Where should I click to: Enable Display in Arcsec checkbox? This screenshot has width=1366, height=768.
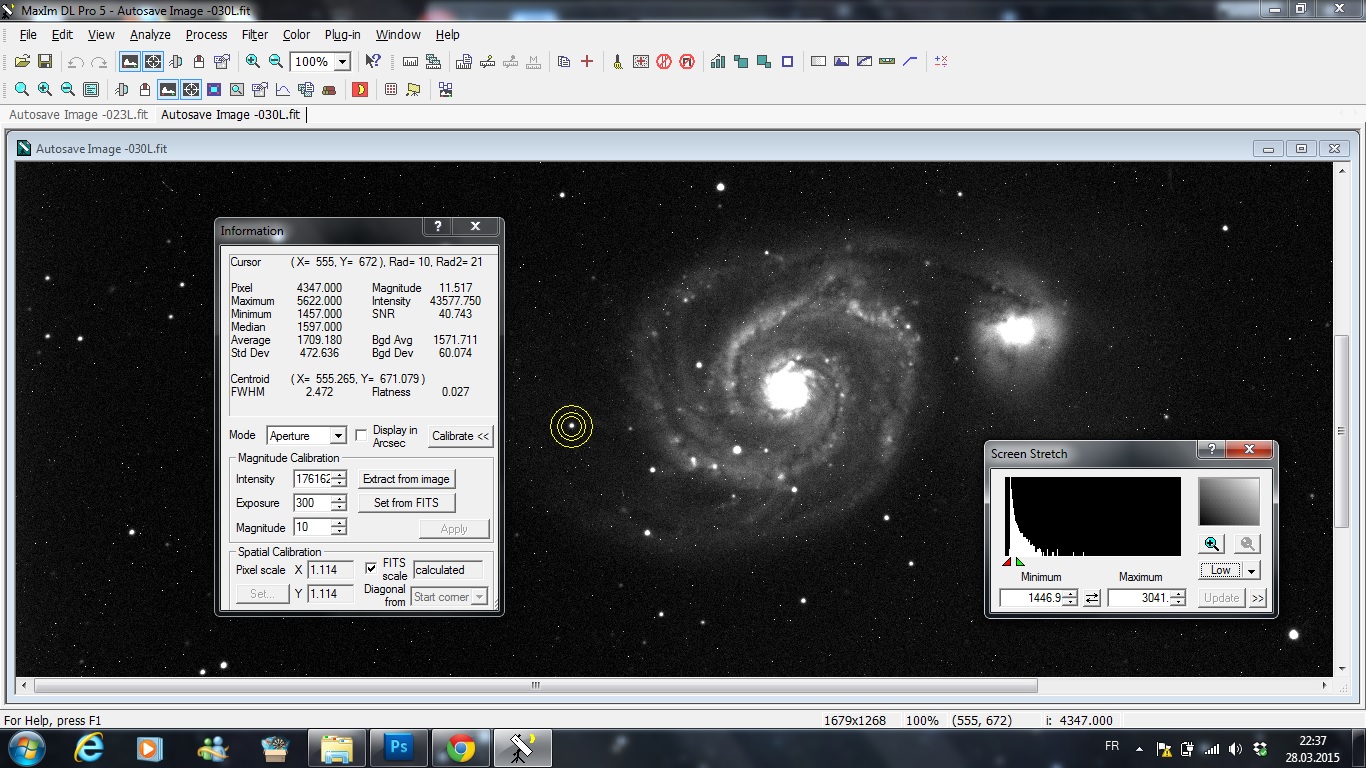click(362, 436)
